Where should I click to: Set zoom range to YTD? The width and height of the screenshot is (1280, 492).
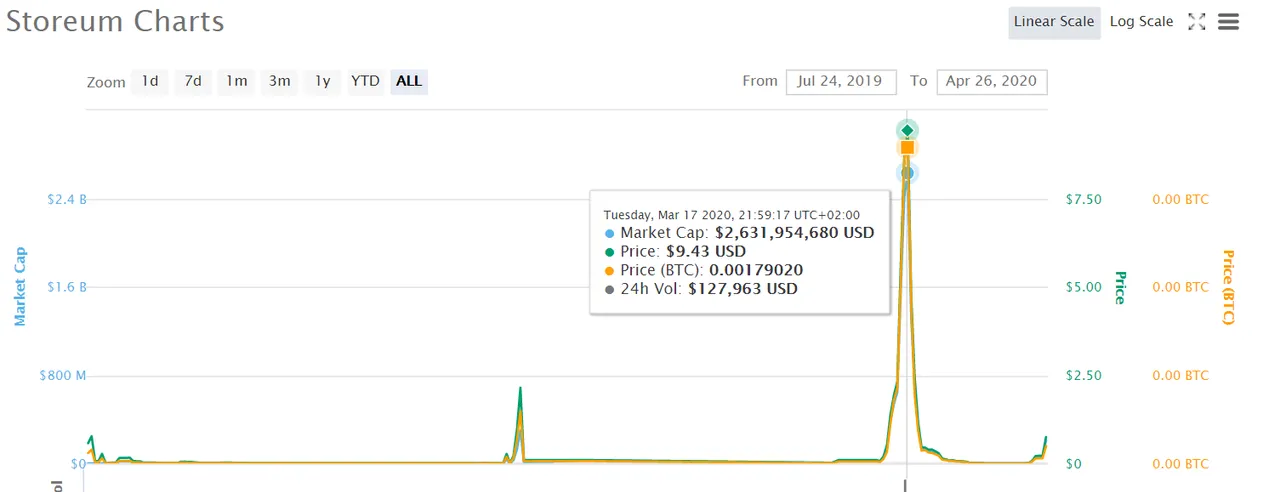[365, 81]
